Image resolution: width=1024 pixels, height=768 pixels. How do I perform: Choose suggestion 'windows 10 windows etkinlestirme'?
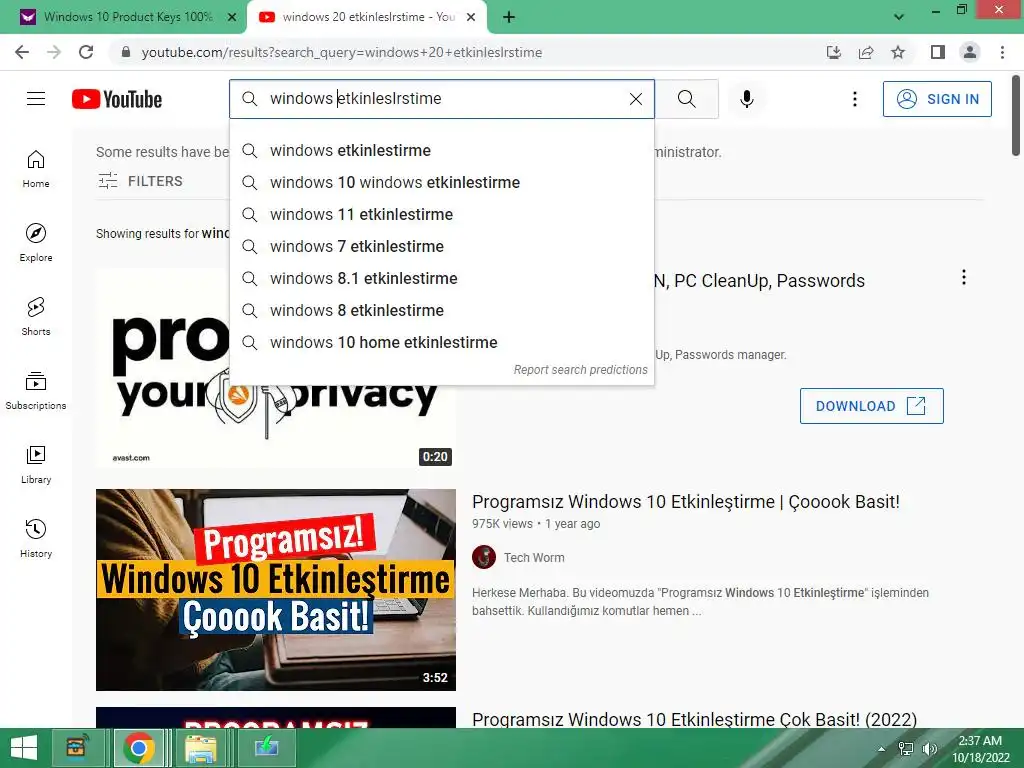pos(441,183)
